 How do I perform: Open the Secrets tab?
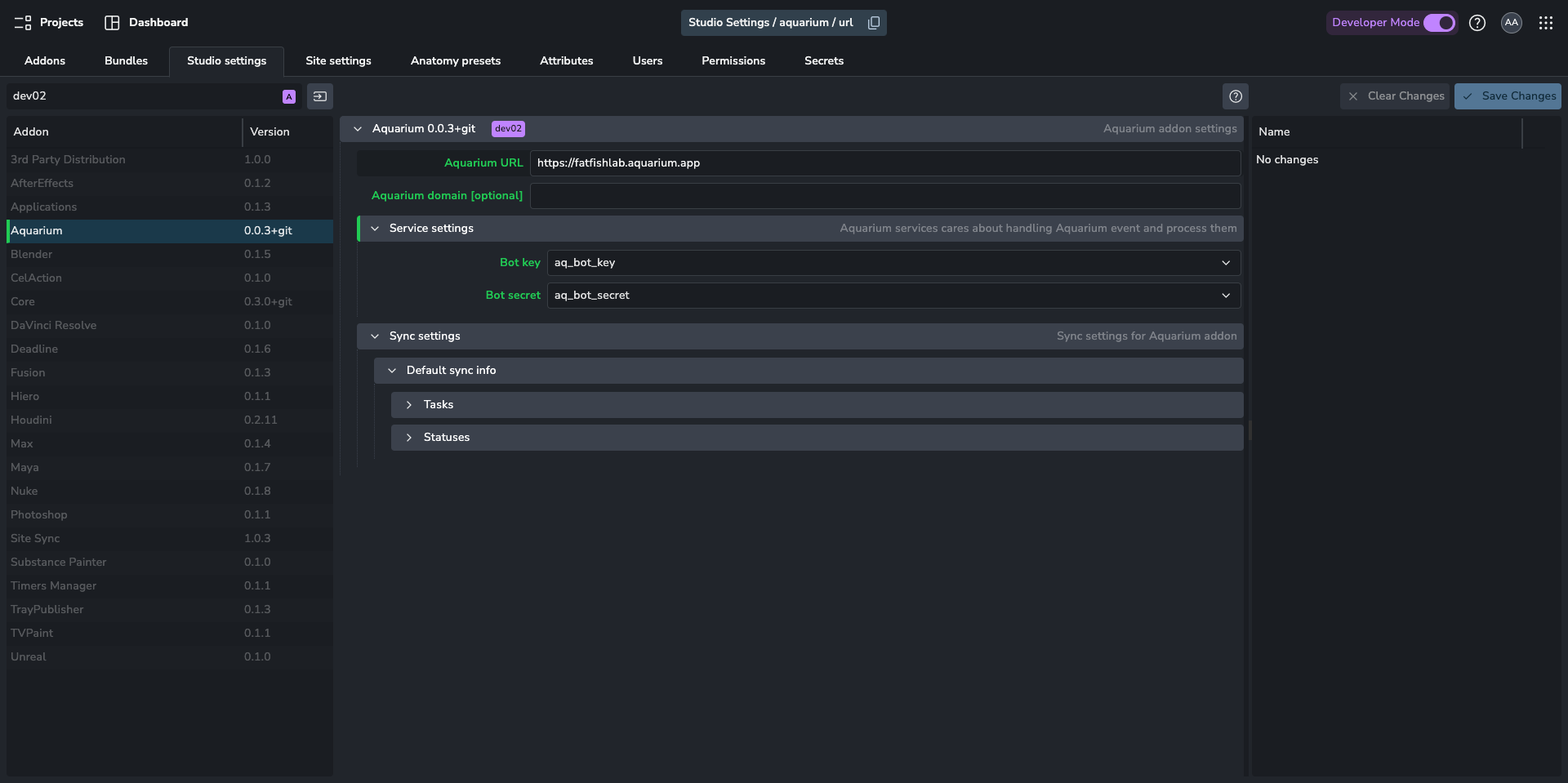coord(824,61)
